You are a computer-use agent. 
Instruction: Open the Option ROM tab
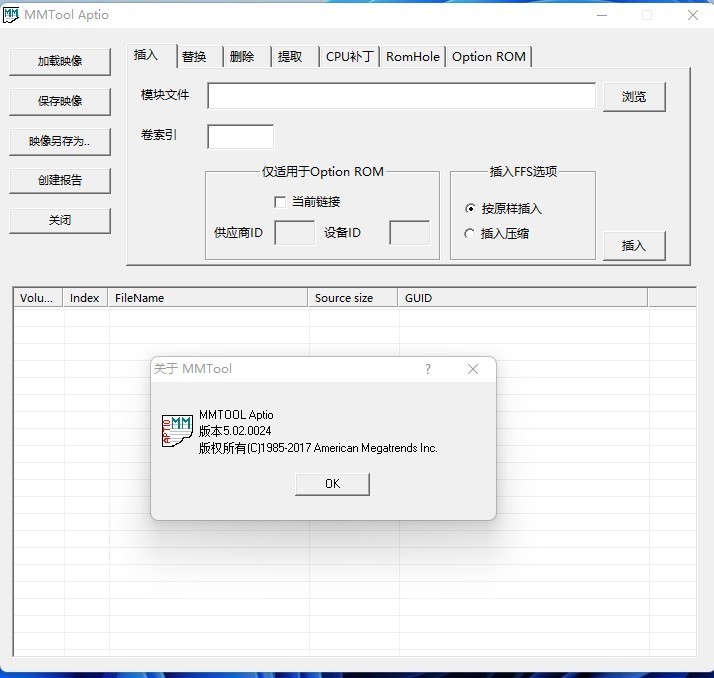[x=489, y=57]
